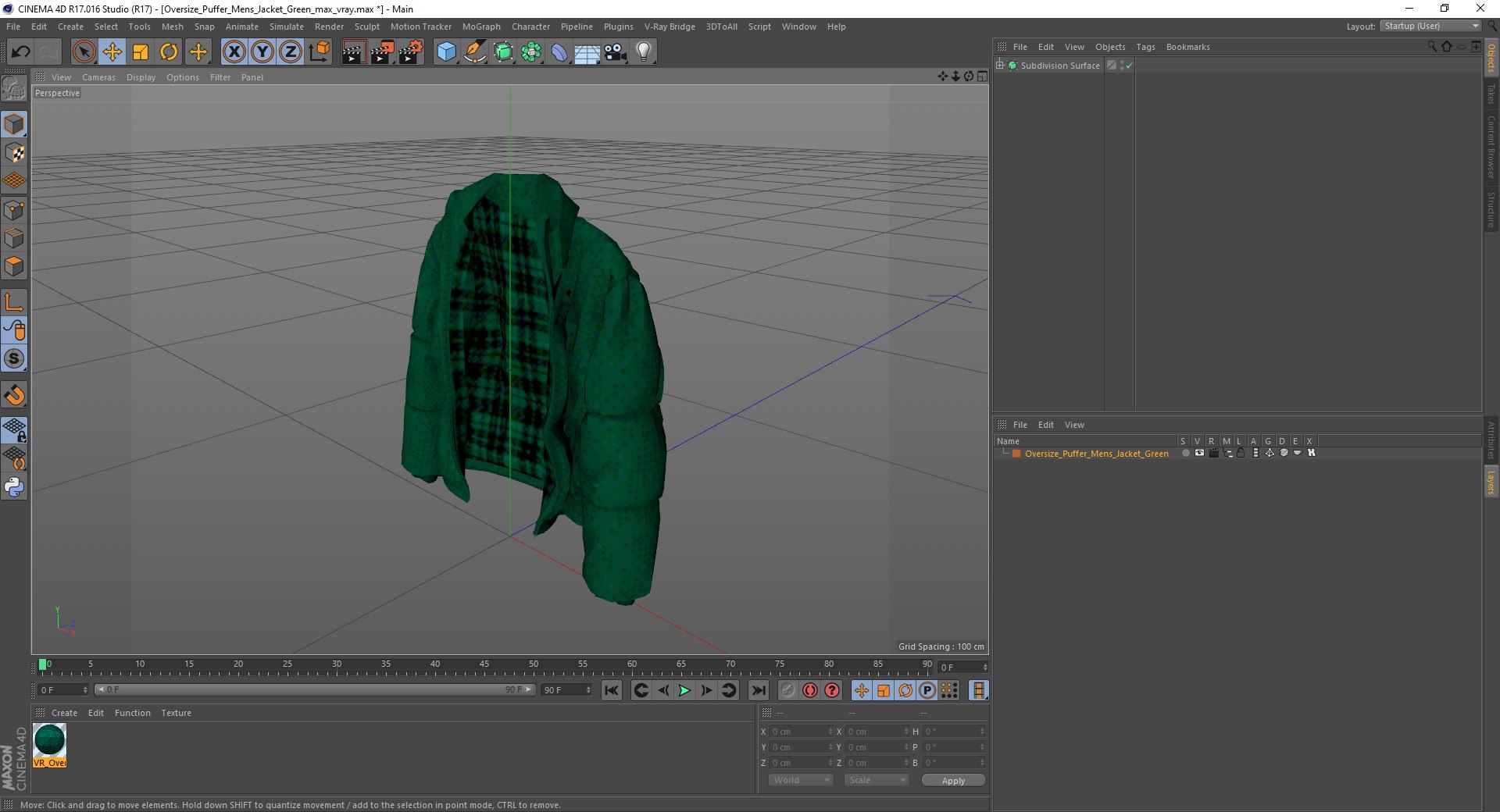Toggle Y axis lock

coord(262,52)
